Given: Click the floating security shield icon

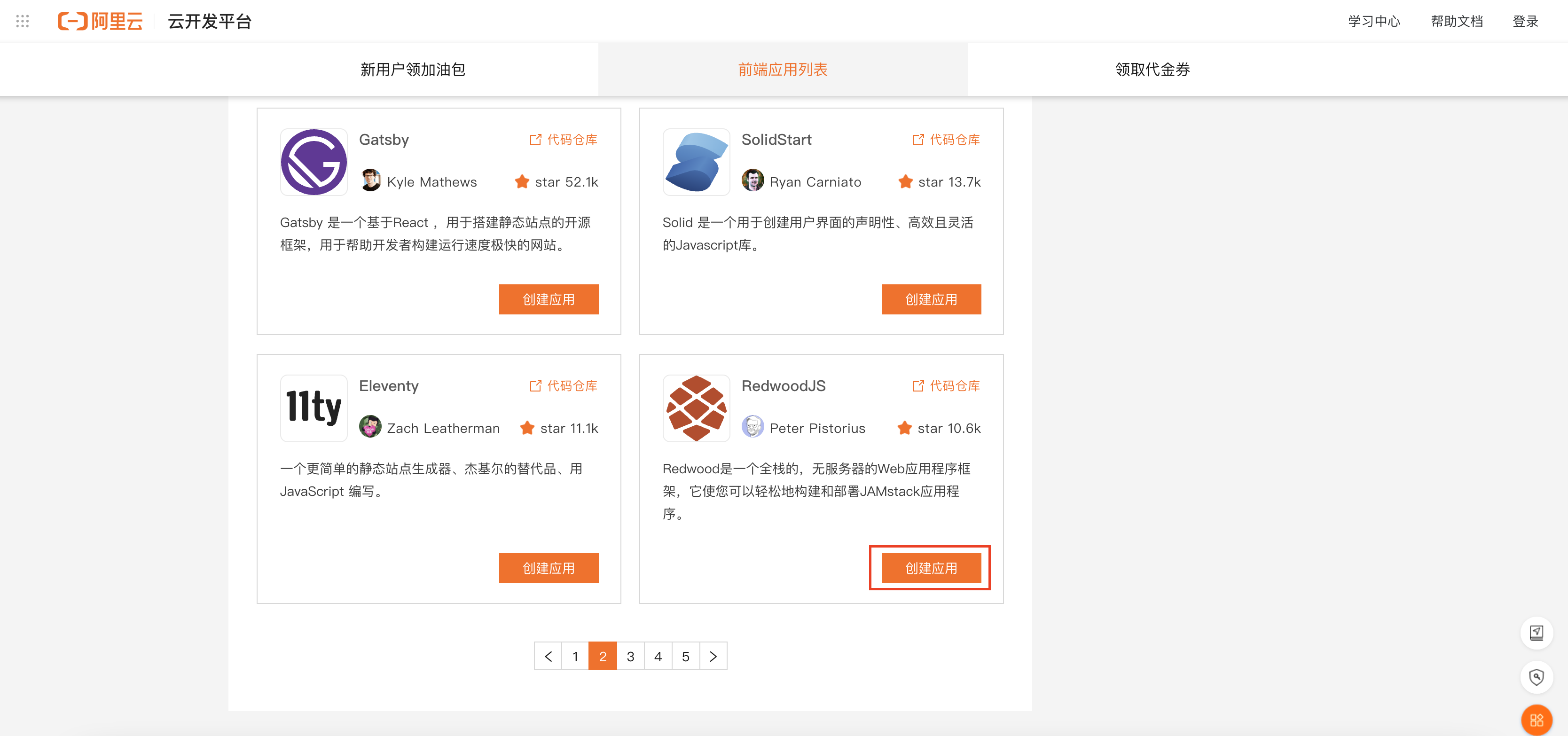Looking at the screenshot, I should [x=1537, y=676].
